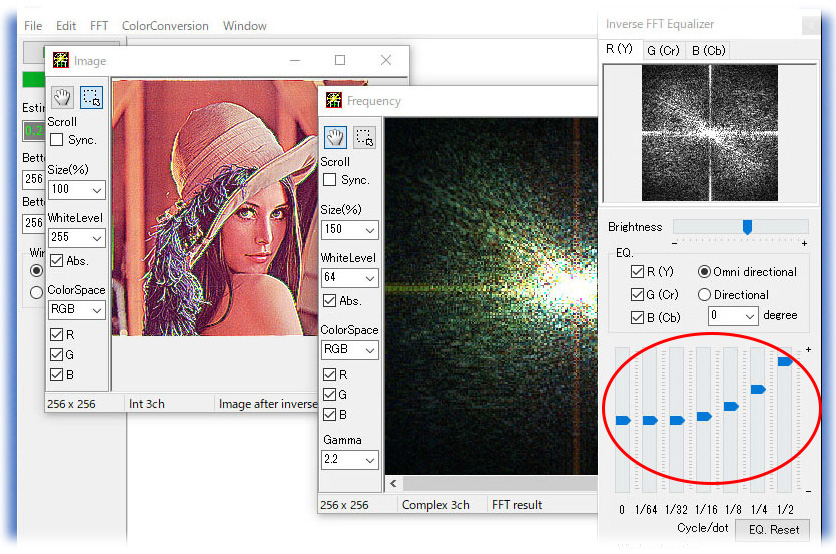Open Size(%) dropdown in Image window

tap(77, 189)
